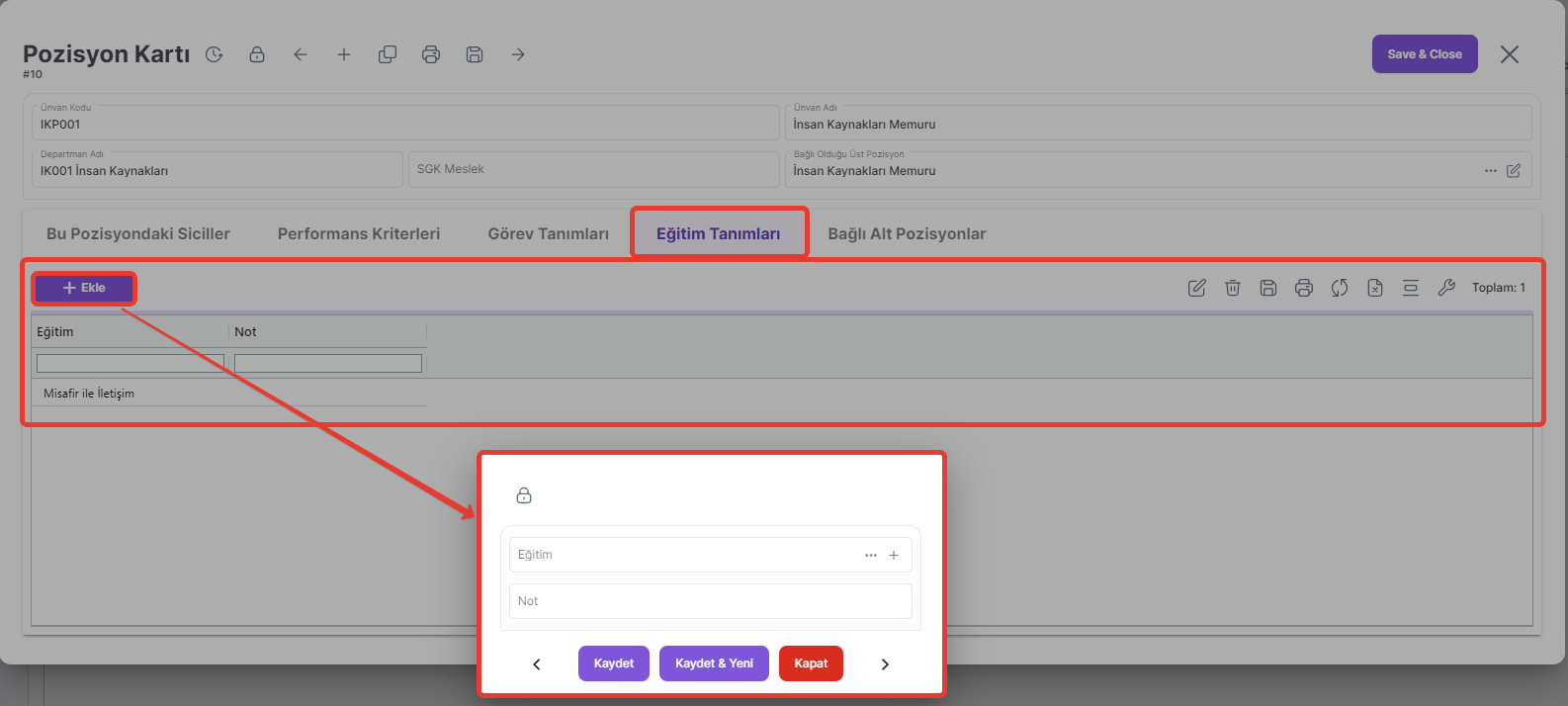
Task: Open lookup ellipsis in Eğitim popup field
Action: pyautogui.click(x=871, y=556)
